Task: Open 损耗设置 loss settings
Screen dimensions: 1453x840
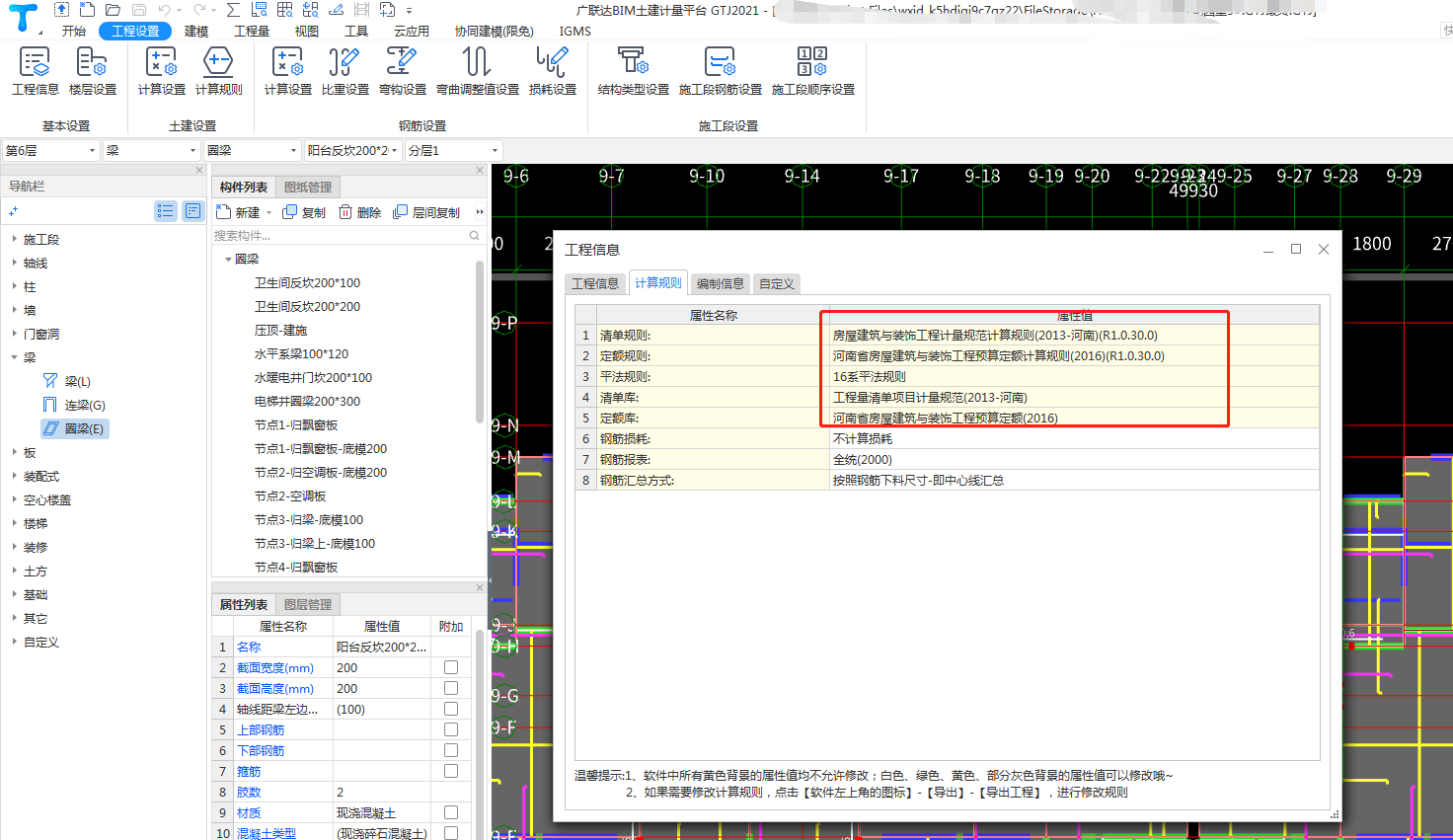Action: click(552, 71)
